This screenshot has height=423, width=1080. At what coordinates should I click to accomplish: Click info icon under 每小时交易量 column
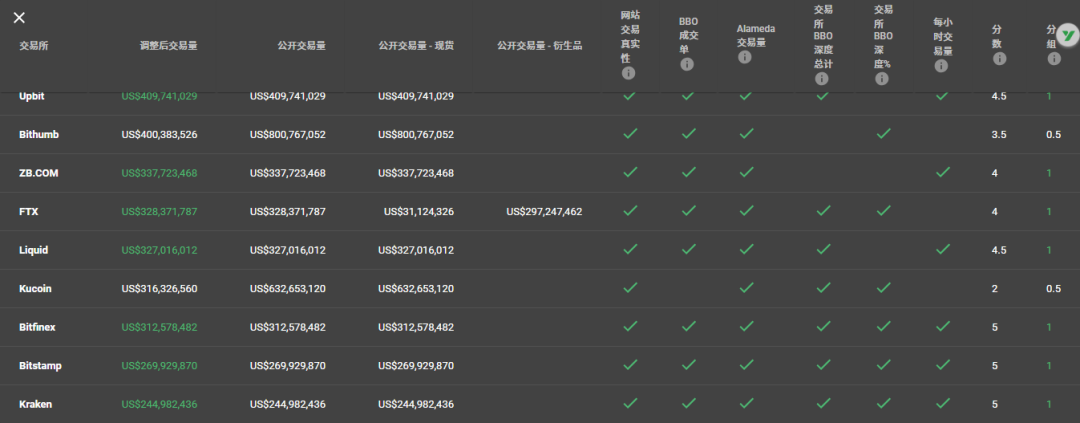[940, 66]
